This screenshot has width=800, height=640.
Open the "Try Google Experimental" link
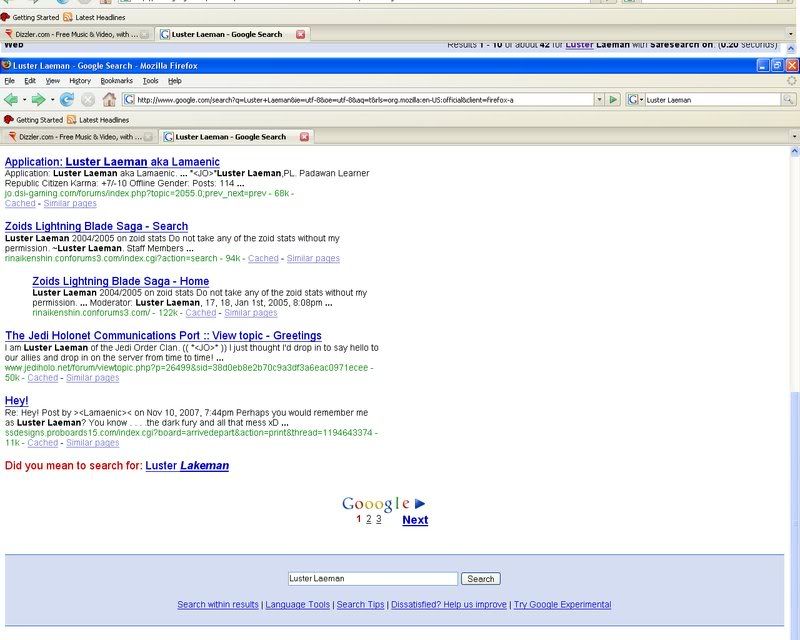562,604
